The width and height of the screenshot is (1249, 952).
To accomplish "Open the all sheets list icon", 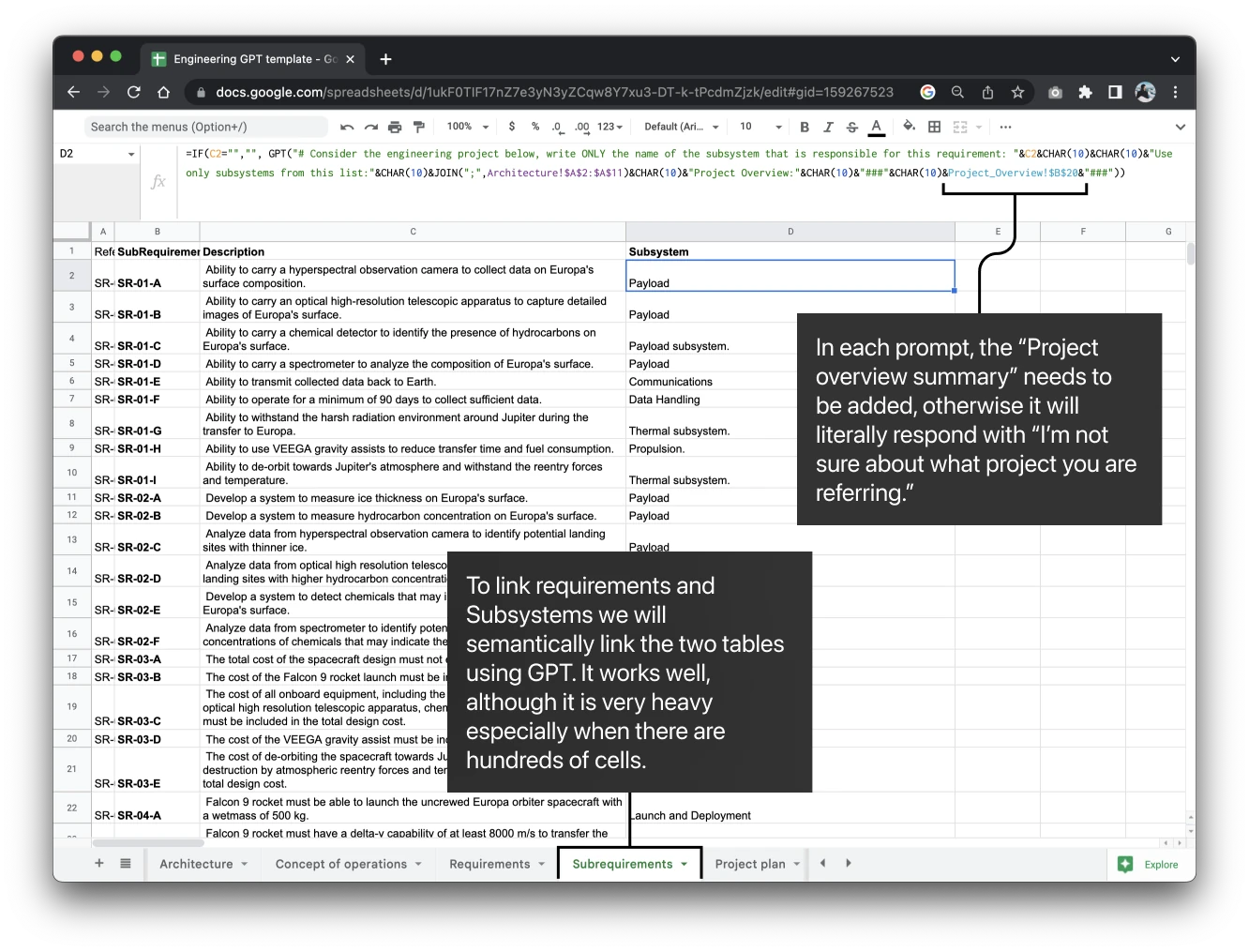I will click(126, 863).
